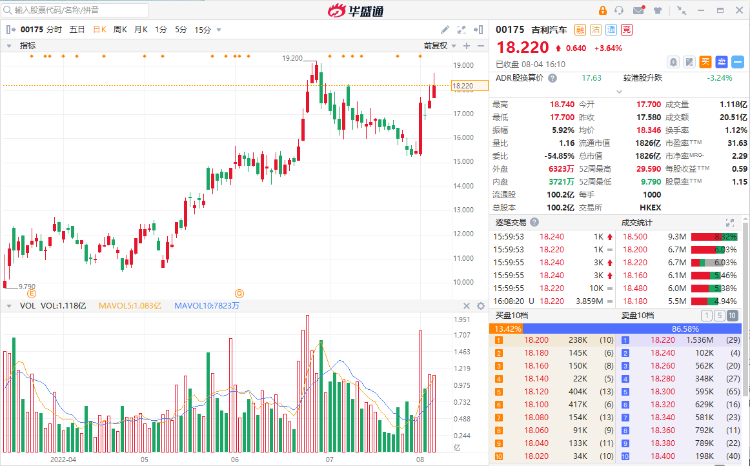This screenshot has height=466, width=750.
Task: Open the mail messages icon
Action: click(639, 10)
